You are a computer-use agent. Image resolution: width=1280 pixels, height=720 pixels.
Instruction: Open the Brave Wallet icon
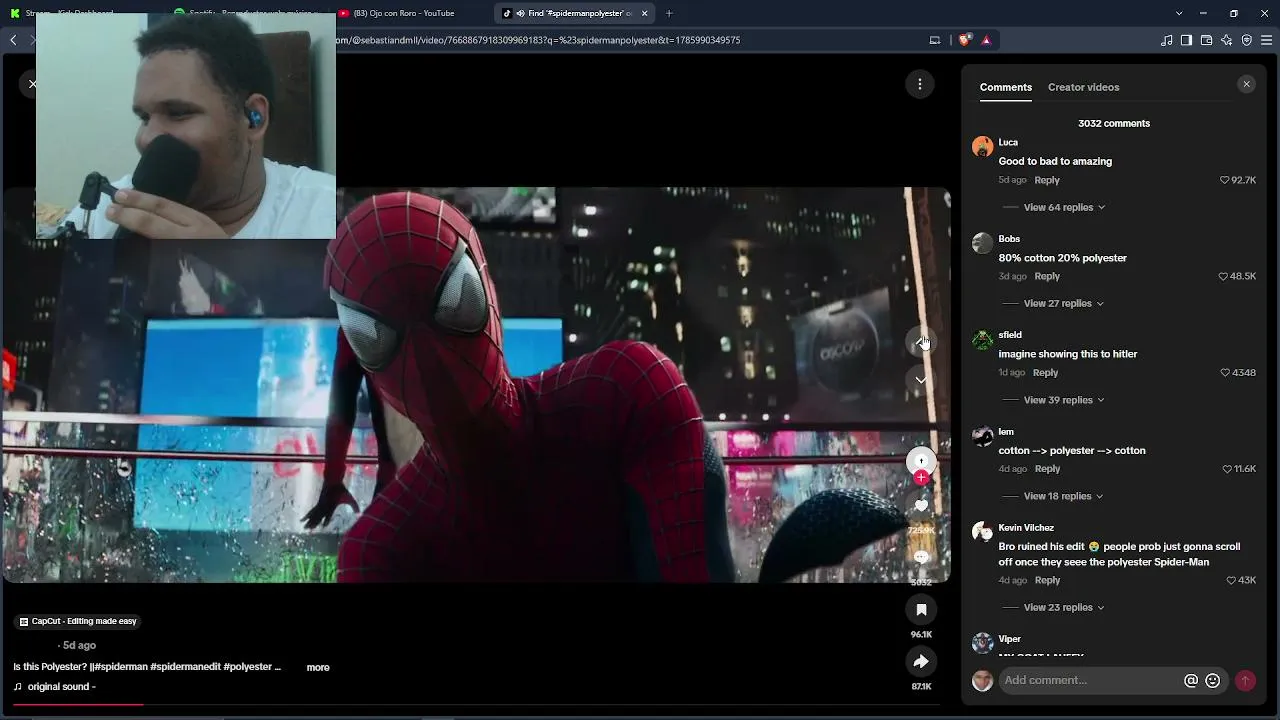tap(1206, 40)
